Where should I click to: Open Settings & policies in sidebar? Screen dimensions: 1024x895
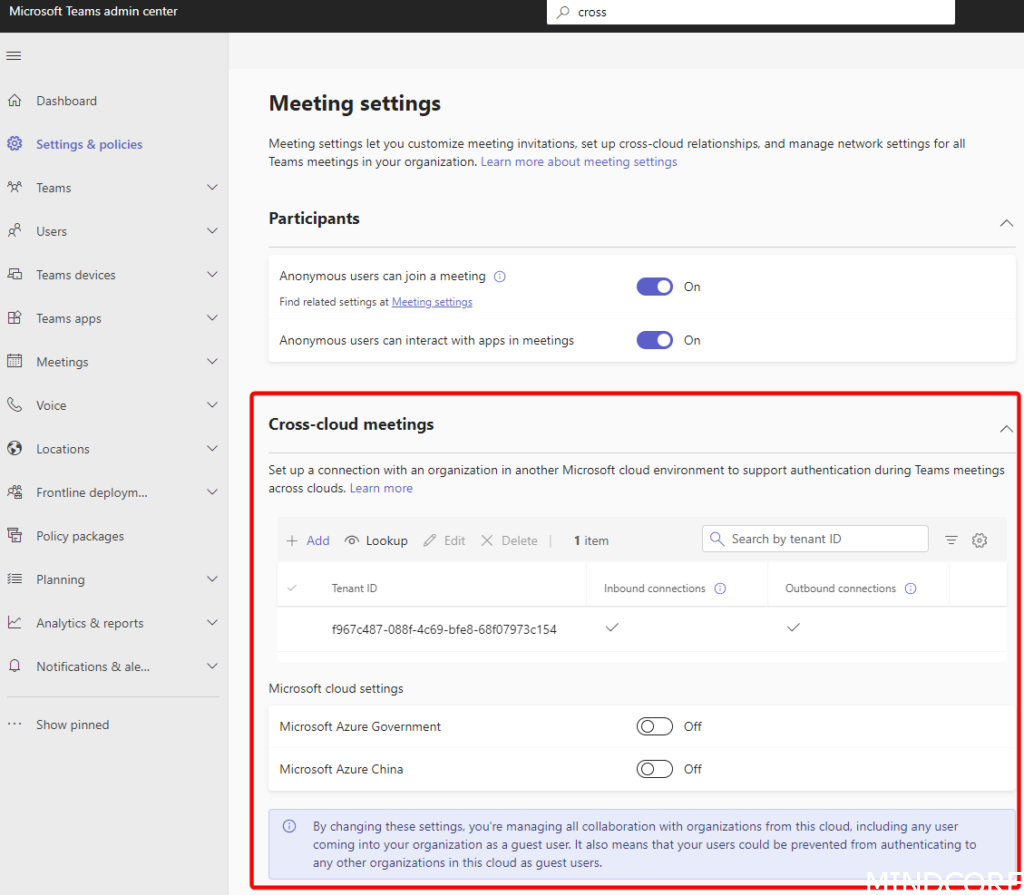click(89, 144)
